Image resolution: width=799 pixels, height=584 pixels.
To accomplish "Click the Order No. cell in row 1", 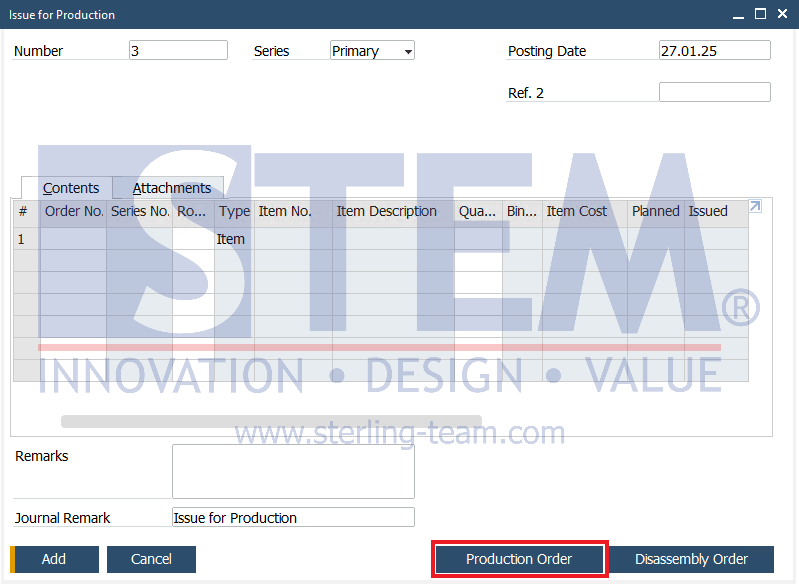I will tap(73, 239).
